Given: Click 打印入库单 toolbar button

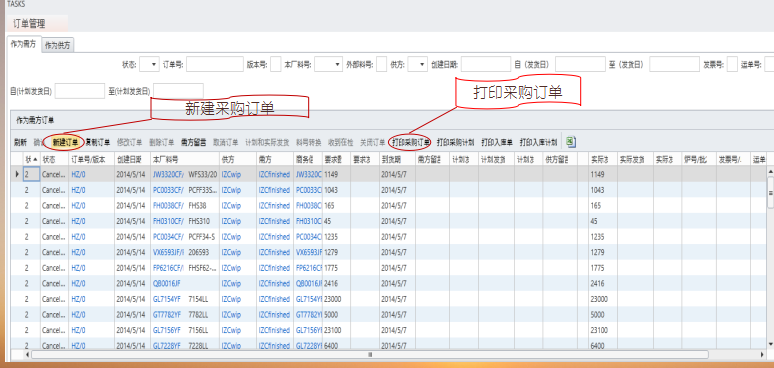Looking at the screenshot, I should (497, 143).
